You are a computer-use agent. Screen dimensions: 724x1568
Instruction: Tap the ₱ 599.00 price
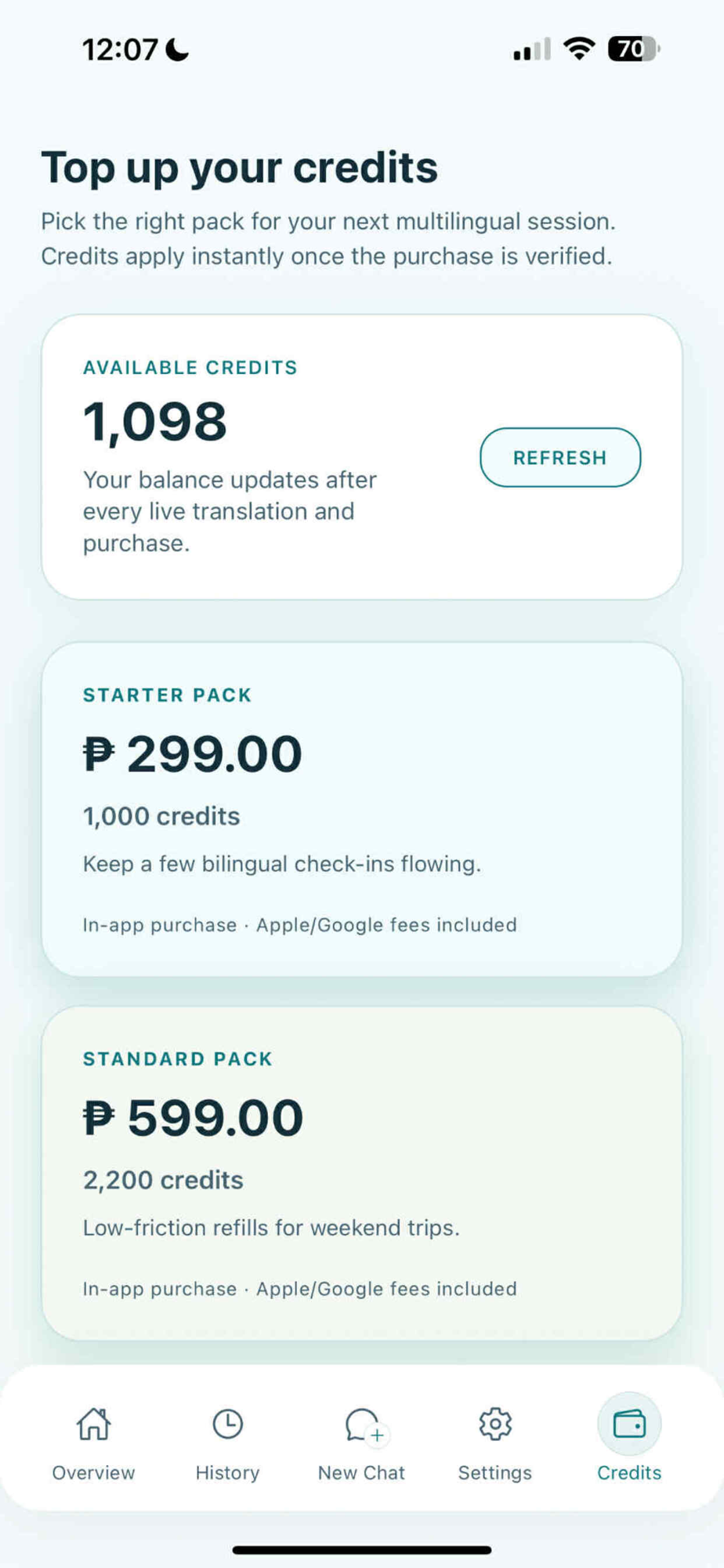tap(193, 1118)
